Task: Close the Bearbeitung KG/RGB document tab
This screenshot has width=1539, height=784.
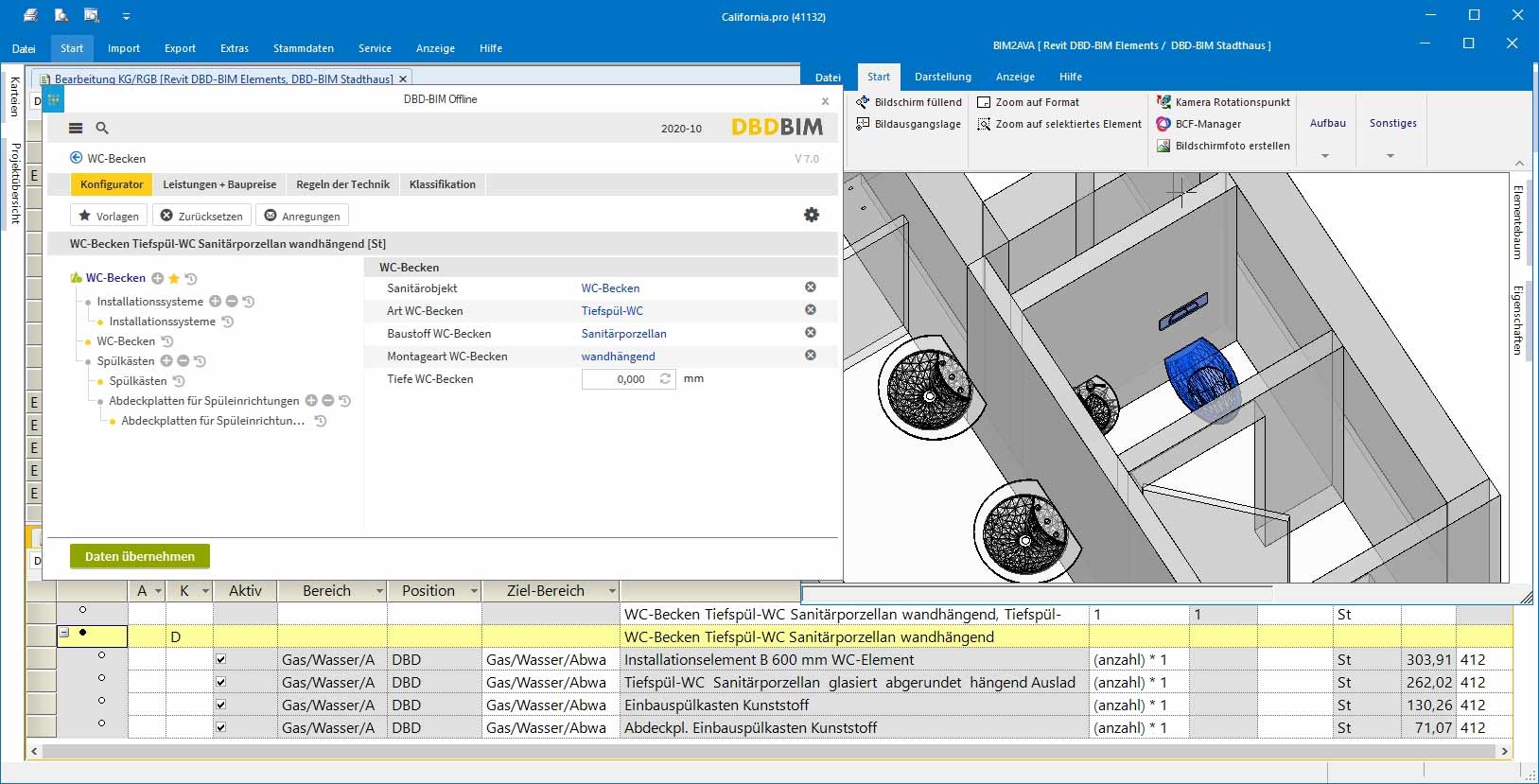Action: click(403, 79)
